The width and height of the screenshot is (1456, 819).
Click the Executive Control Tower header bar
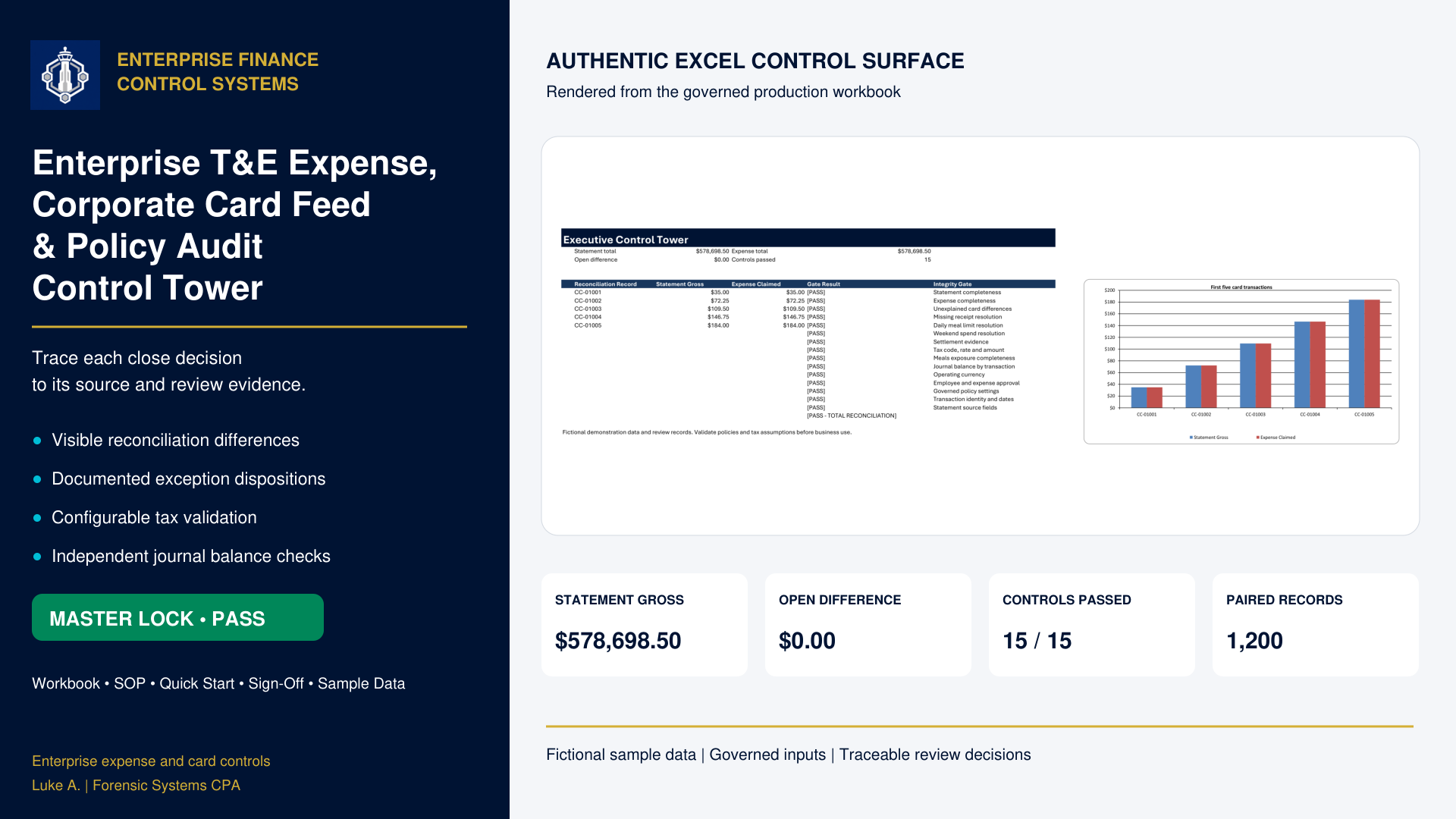pos(808,238)
